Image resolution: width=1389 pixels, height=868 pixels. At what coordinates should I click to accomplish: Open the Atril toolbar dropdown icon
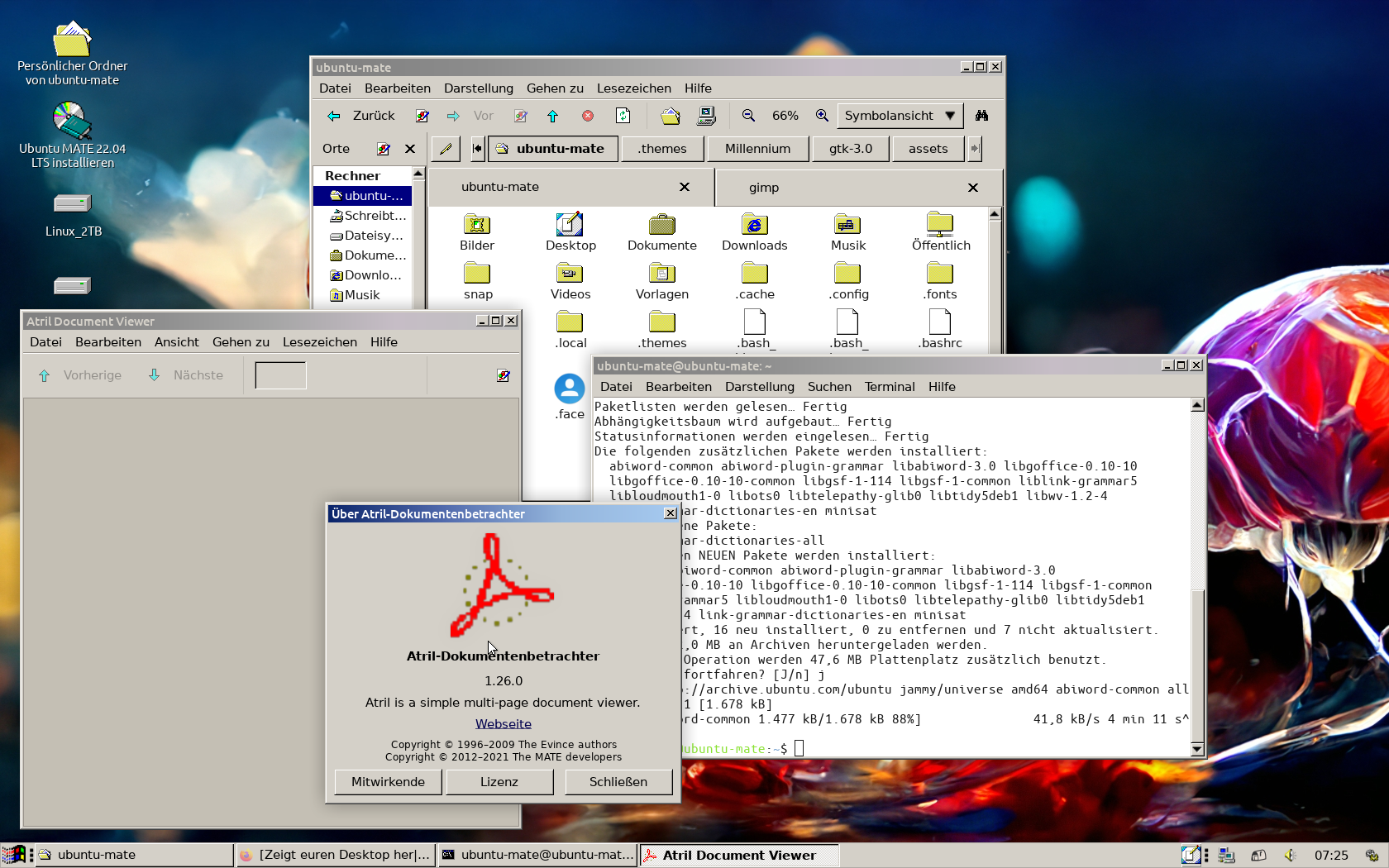(x=504, y=376)
